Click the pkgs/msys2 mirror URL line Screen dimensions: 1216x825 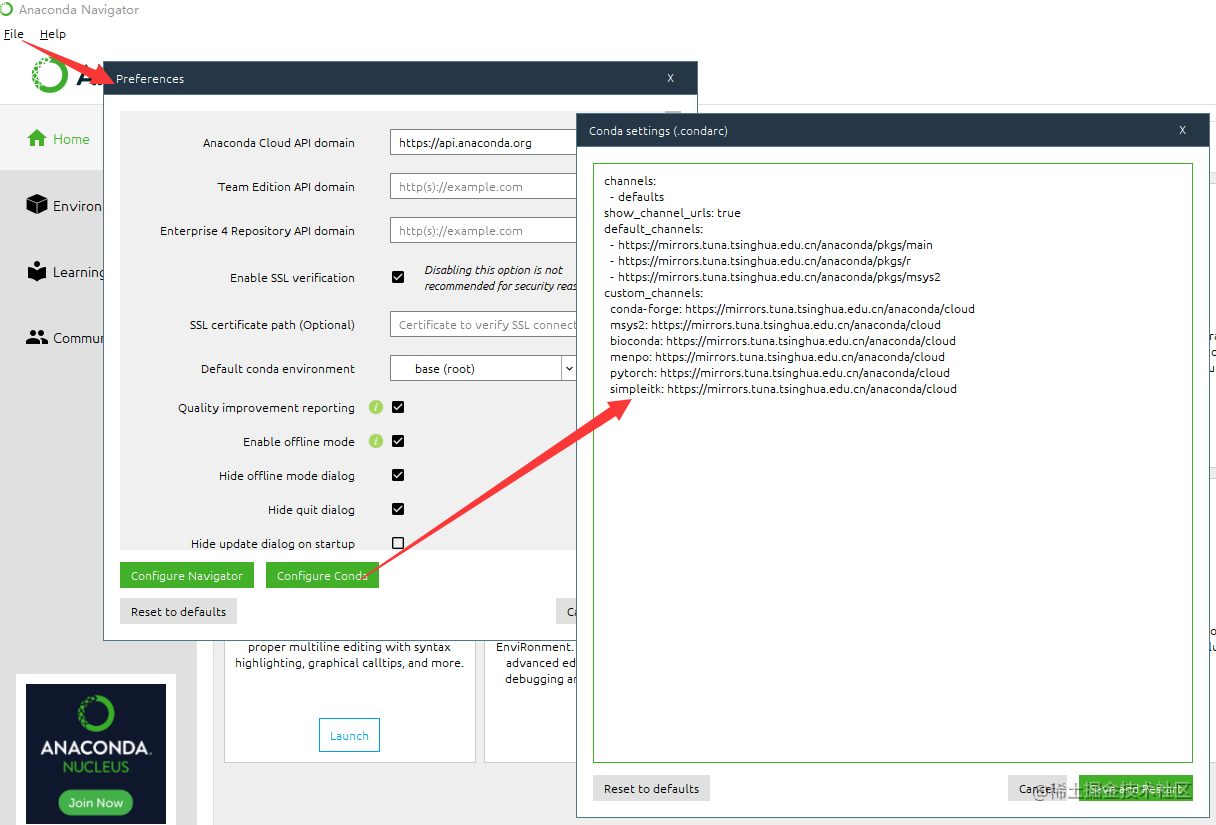point(775,277)
